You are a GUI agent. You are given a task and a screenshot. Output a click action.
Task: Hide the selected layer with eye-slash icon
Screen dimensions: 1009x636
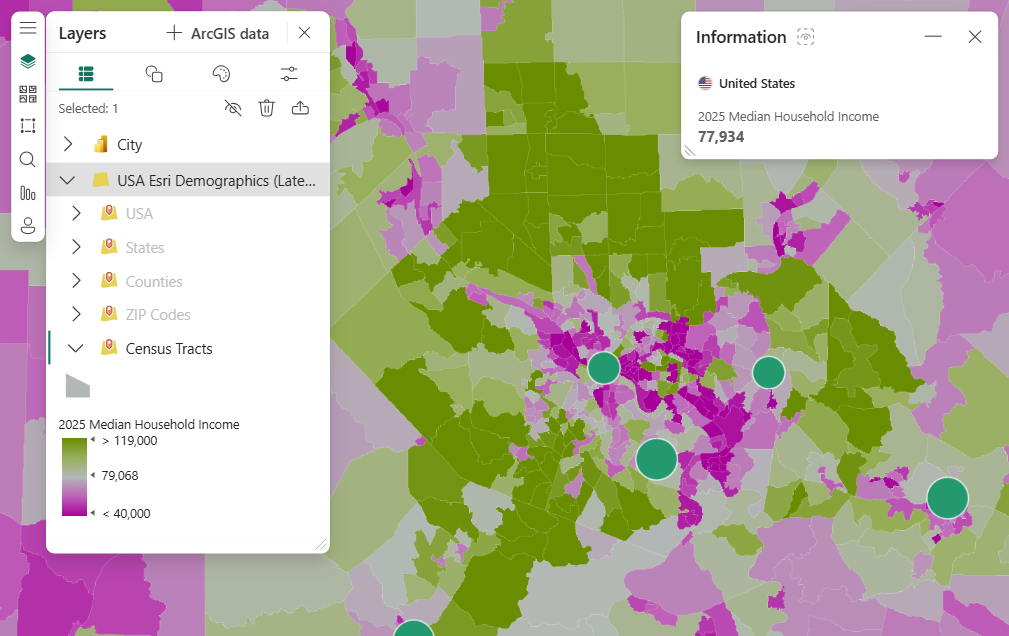[233, 108]
